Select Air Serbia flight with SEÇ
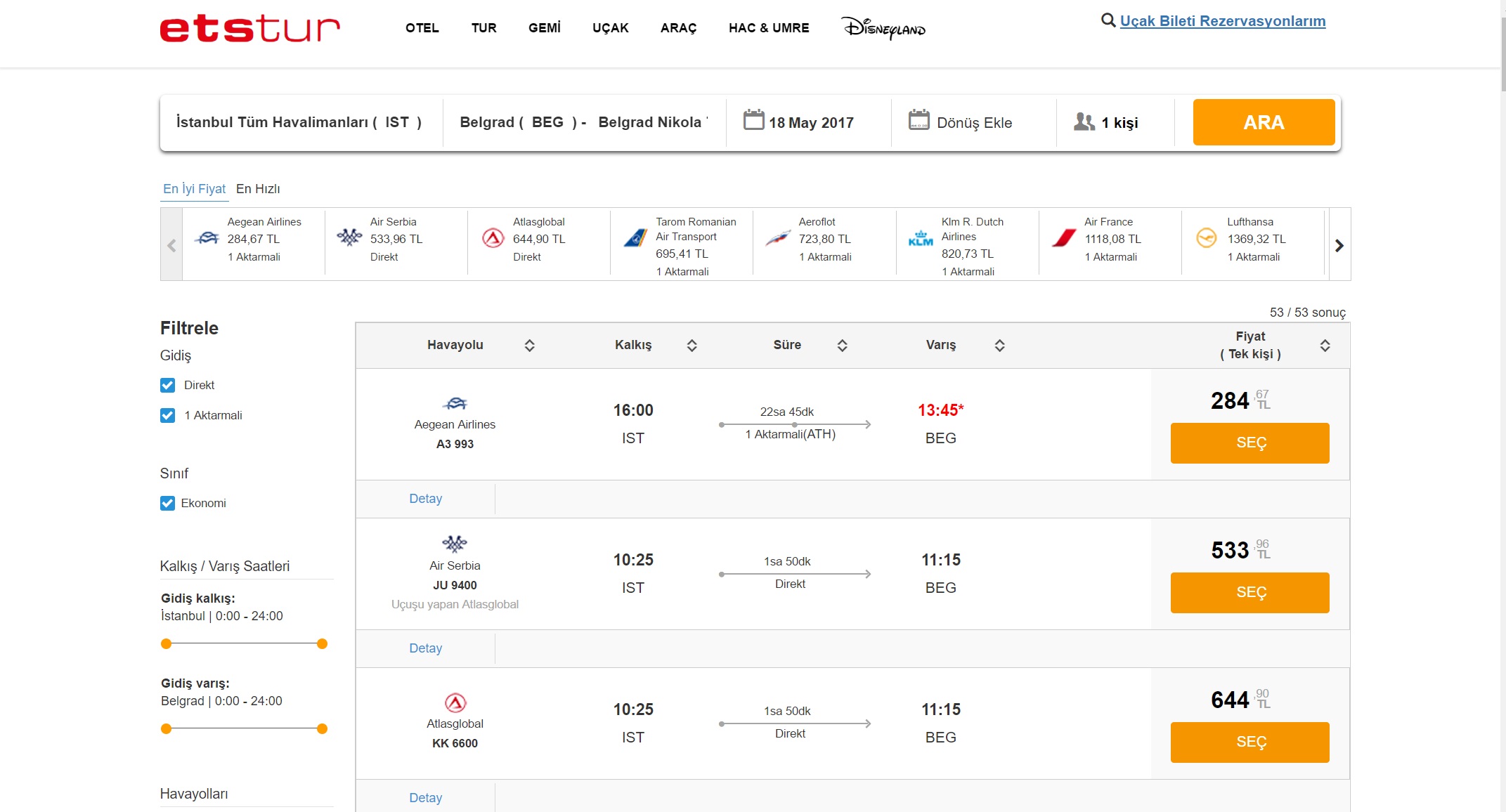1506x812 pixels. pos(1249,593)
